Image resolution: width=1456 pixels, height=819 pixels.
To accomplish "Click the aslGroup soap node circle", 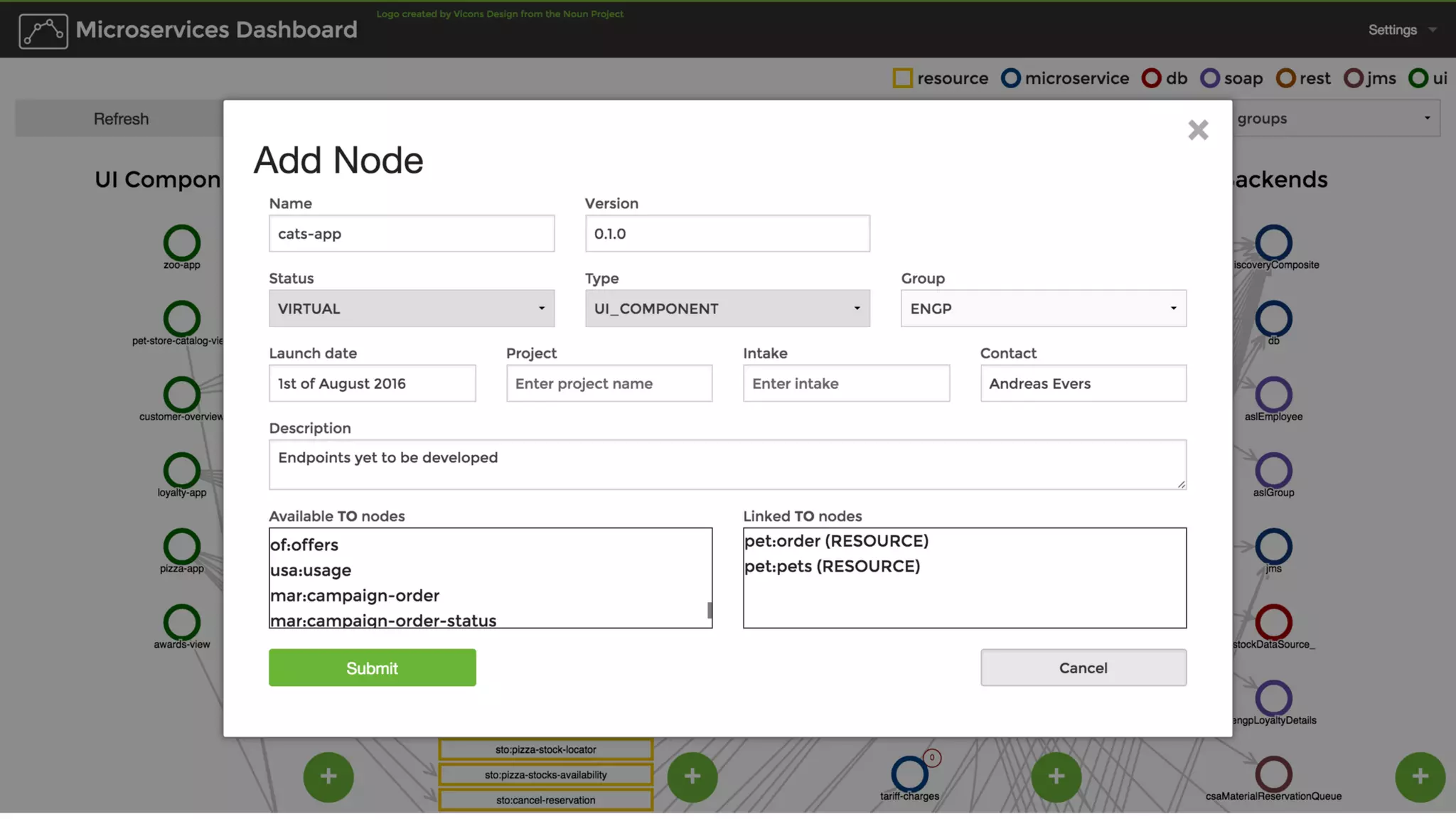I will (x=1273, y=470).
